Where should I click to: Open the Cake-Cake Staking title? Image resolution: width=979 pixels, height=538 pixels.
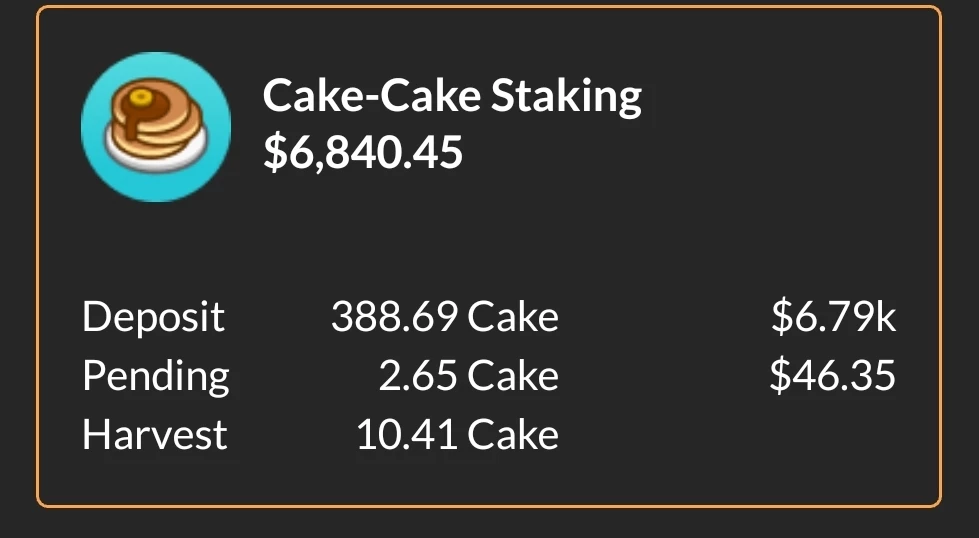[x=452, y=97]
